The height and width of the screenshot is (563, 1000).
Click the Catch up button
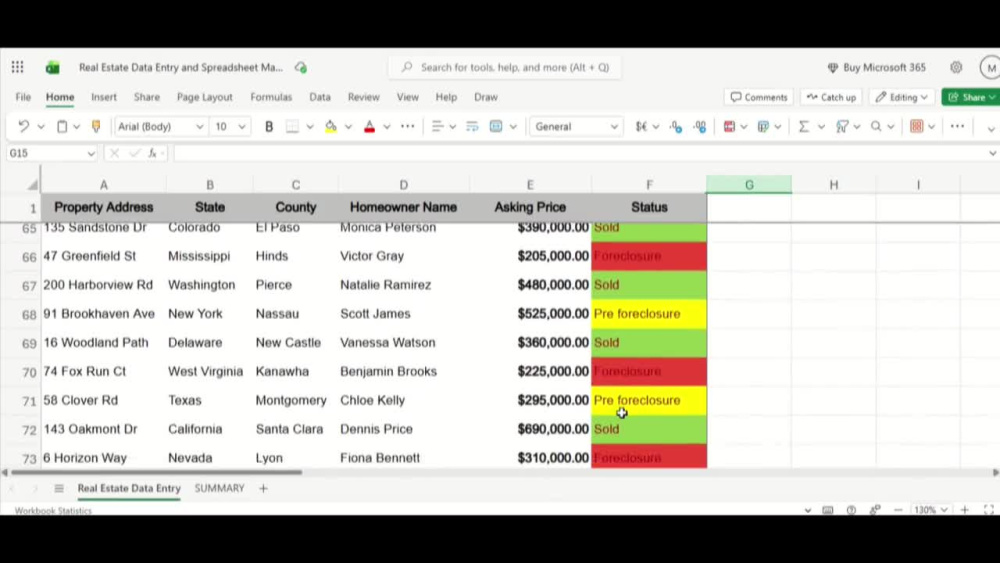click(x=832, y=97)
